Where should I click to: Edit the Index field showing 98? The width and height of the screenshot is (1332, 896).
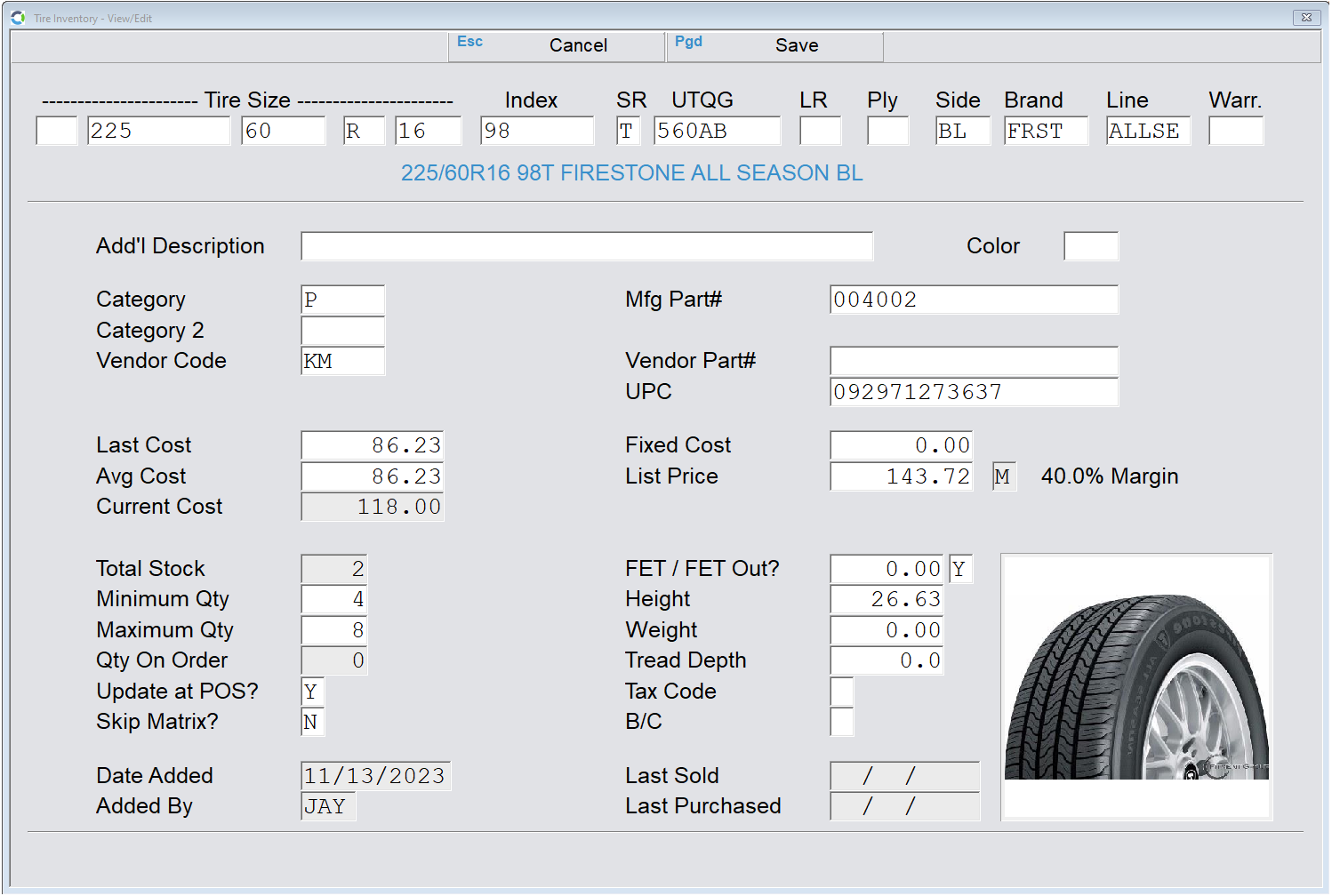pyautogui.click(x=537, y=131)
